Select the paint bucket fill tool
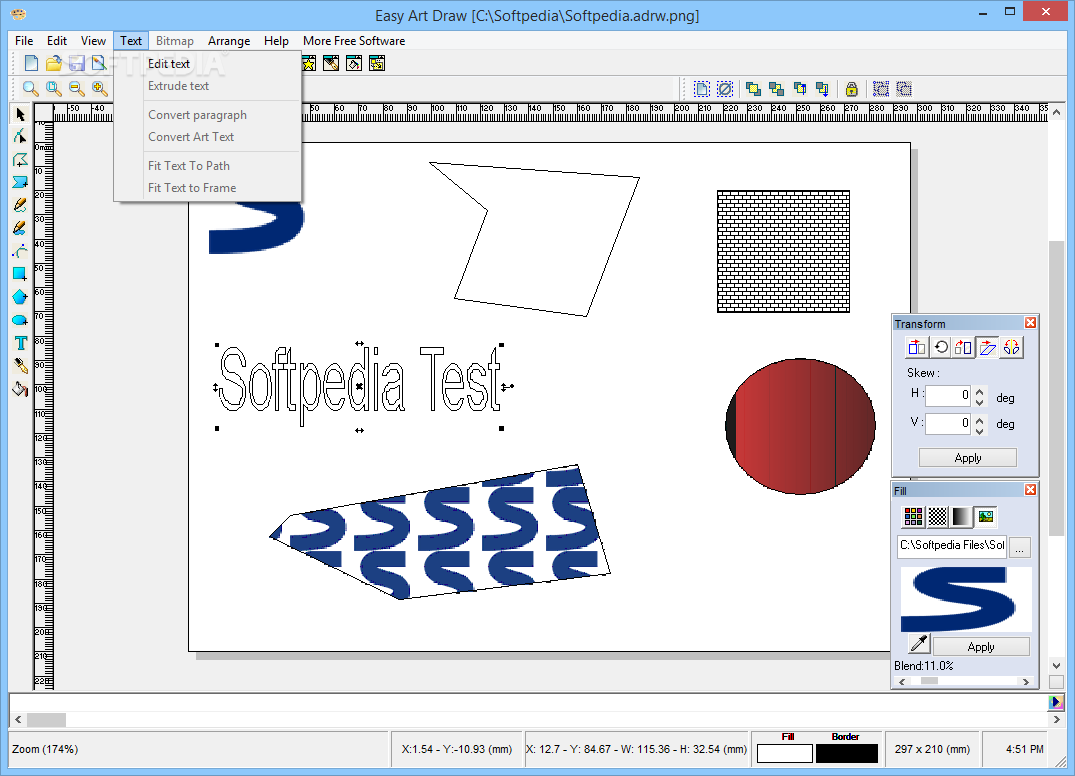Image resolution: width=1075 pixels, height=776 pixels. click(x=20, y=389)
